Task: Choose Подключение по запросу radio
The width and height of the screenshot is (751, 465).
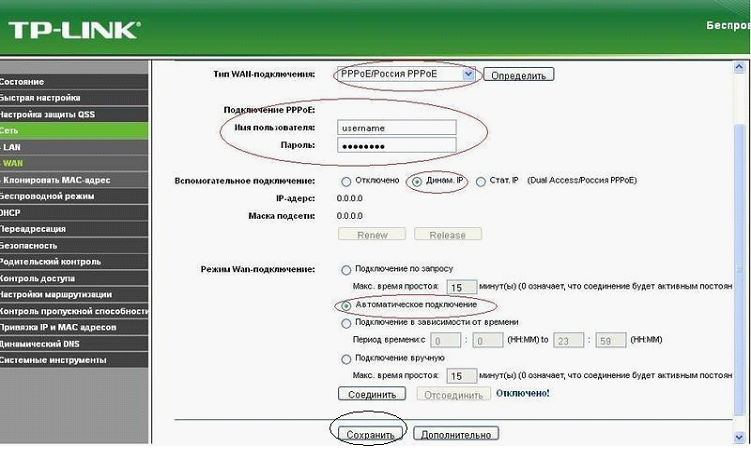Action: click(x=346, y=270)
